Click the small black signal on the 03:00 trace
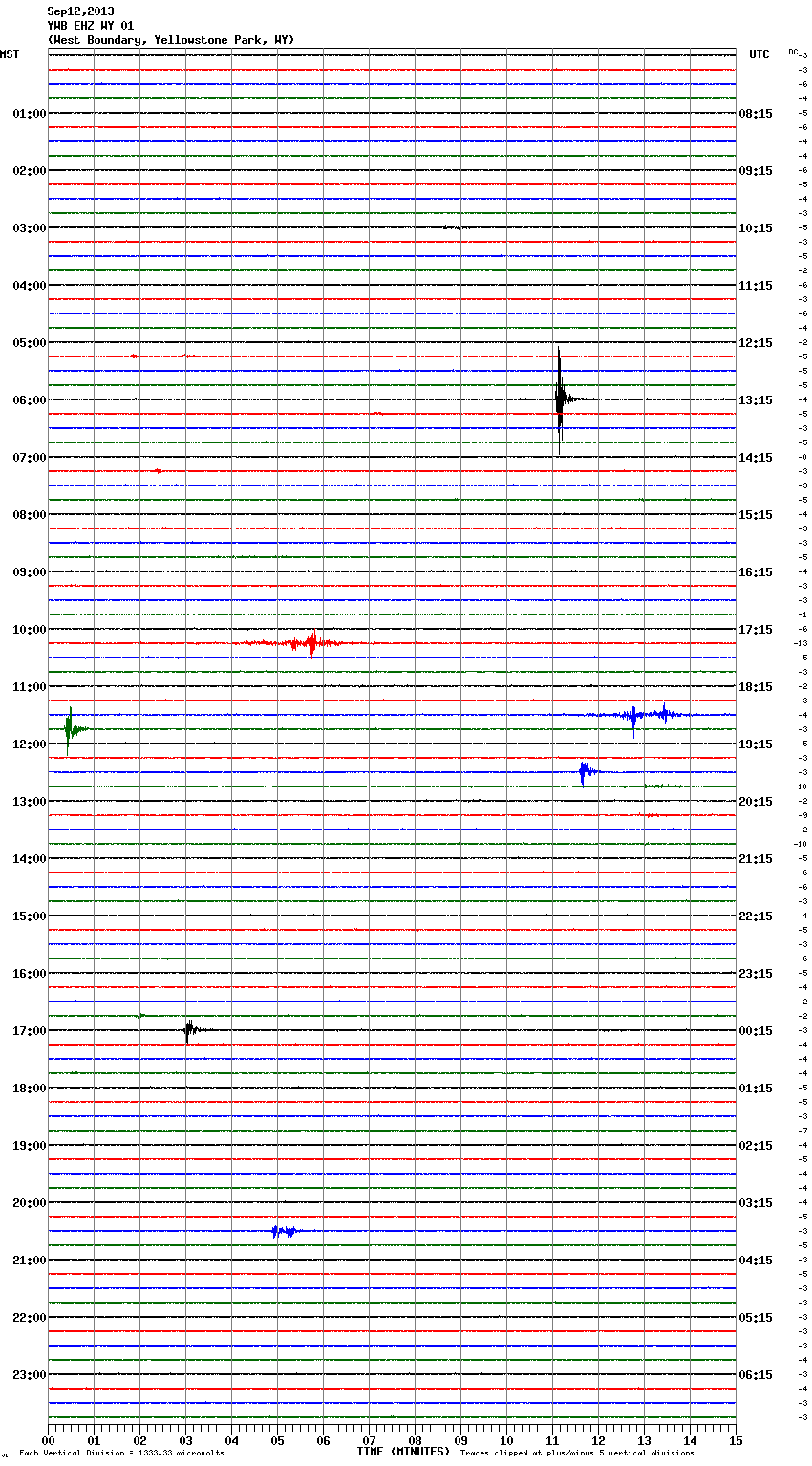The height and width of the screenshot is (1466, 812). 457,227
